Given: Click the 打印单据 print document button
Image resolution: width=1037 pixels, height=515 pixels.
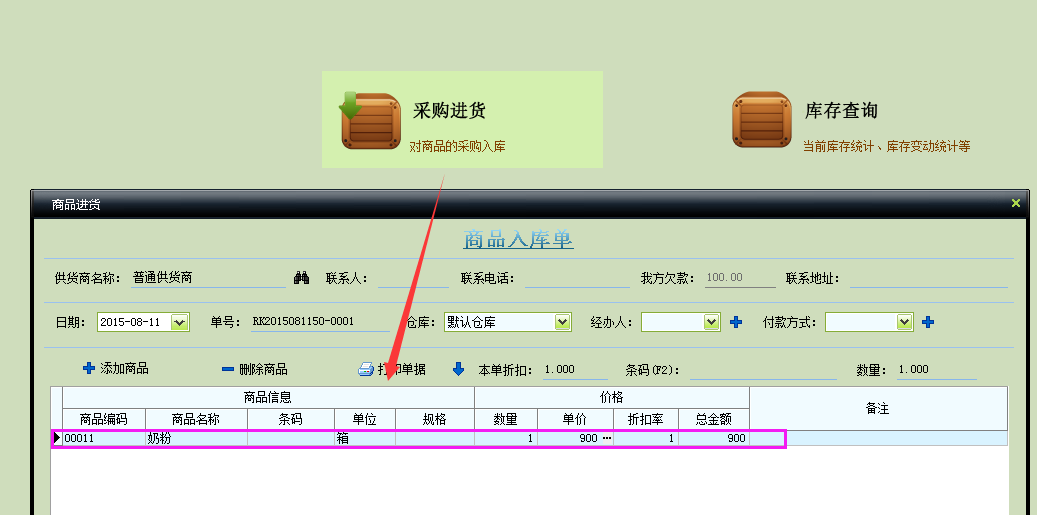Looking at the screenshot, I should click(x=392, y=369).
